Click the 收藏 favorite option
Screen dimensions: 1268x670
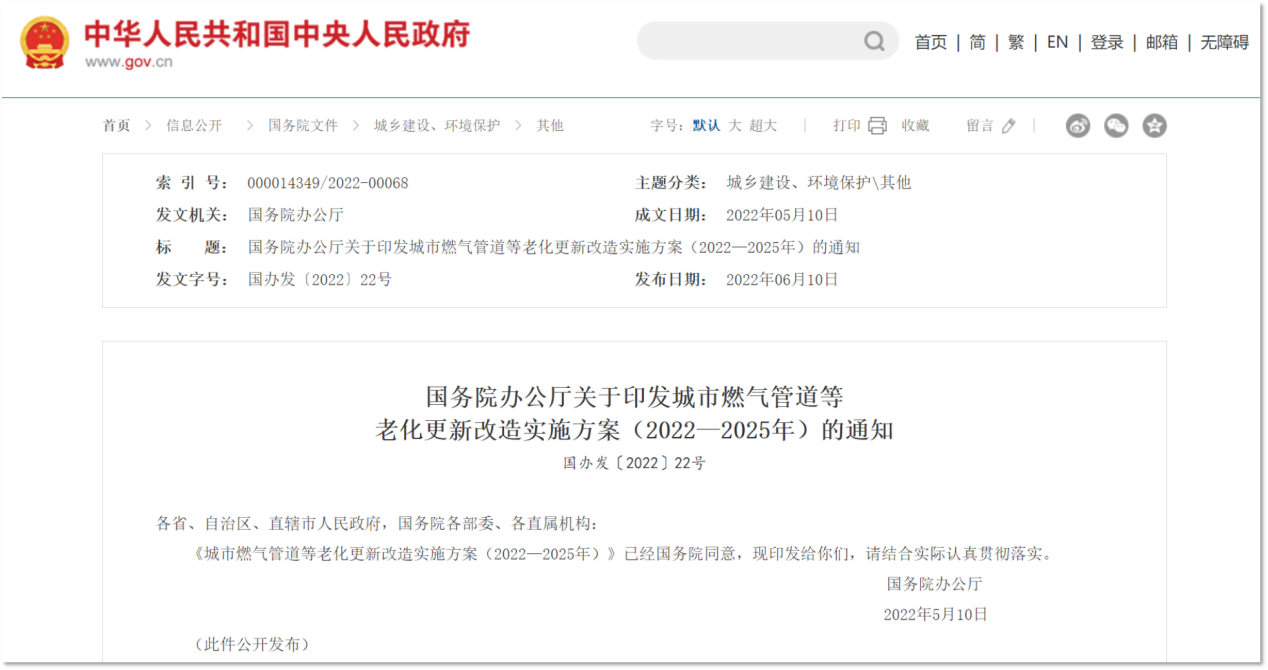[x=918, y=125]
